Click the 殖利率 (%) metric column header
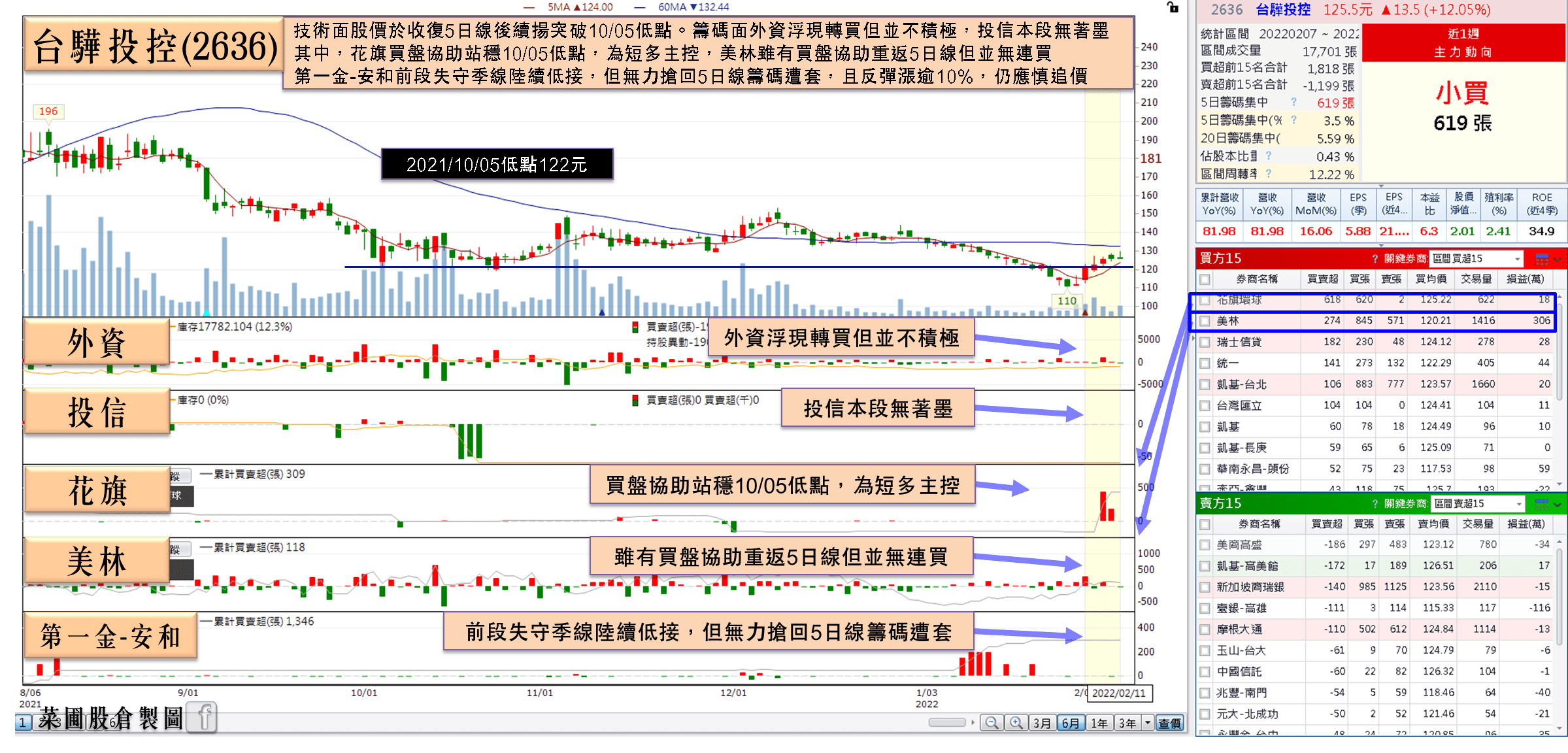This screenshot has width=1568, height=753. [1499, 204]
